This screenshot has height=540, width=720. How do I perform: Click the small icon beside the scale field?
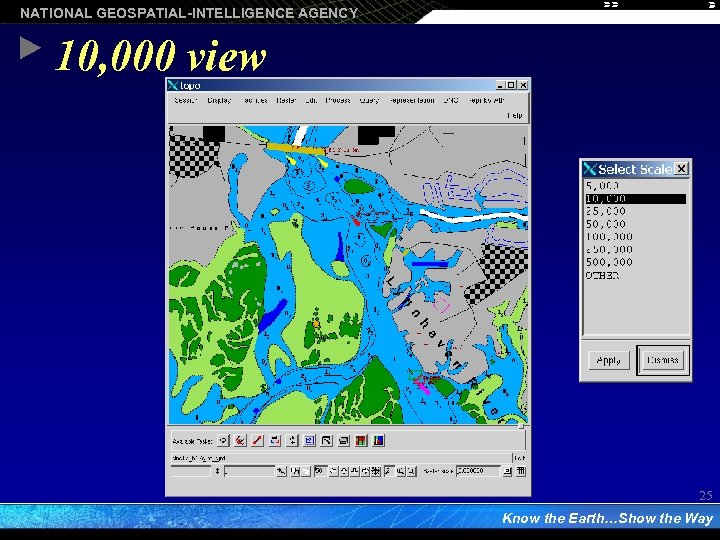click(x=507, y=471)
